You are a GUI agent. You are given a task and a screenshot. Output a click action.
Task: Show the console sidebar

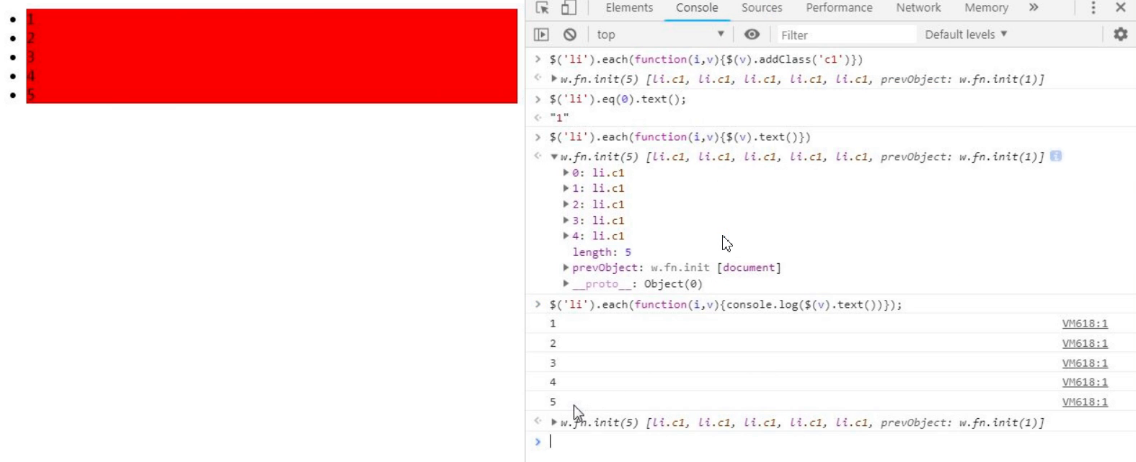coord(541,34)
